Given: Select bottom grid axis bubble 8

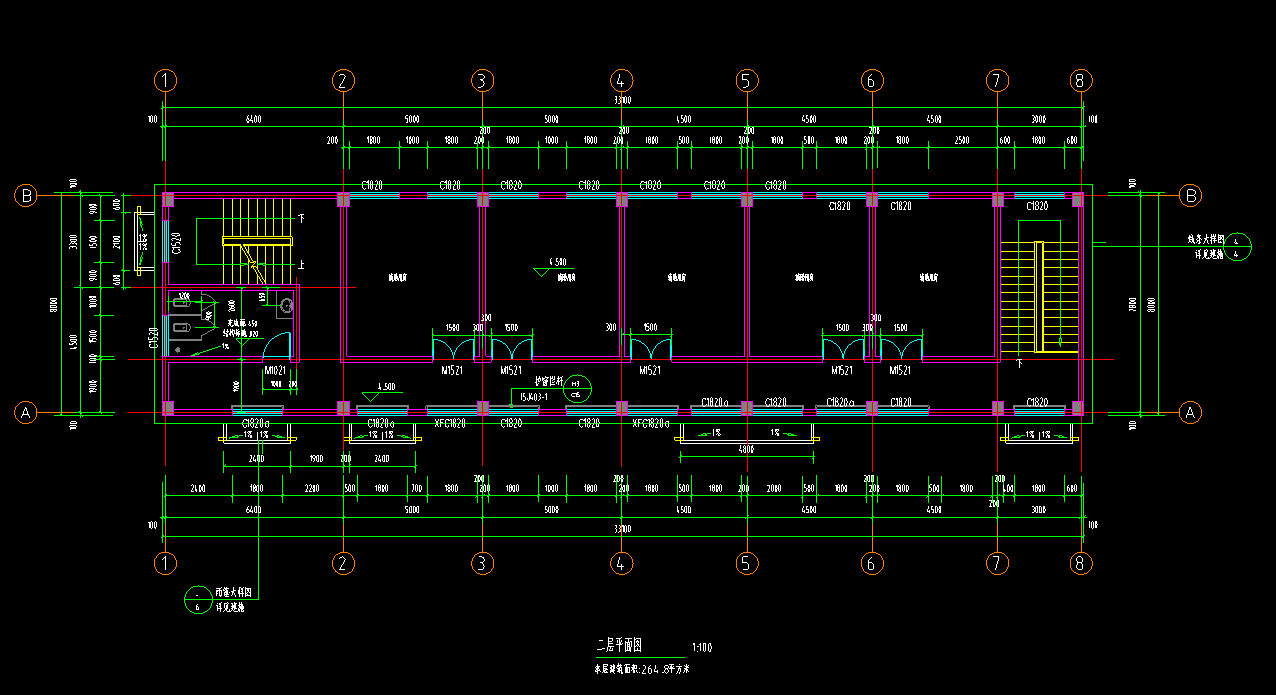Looking at the screenshot, I should 1079,564.
